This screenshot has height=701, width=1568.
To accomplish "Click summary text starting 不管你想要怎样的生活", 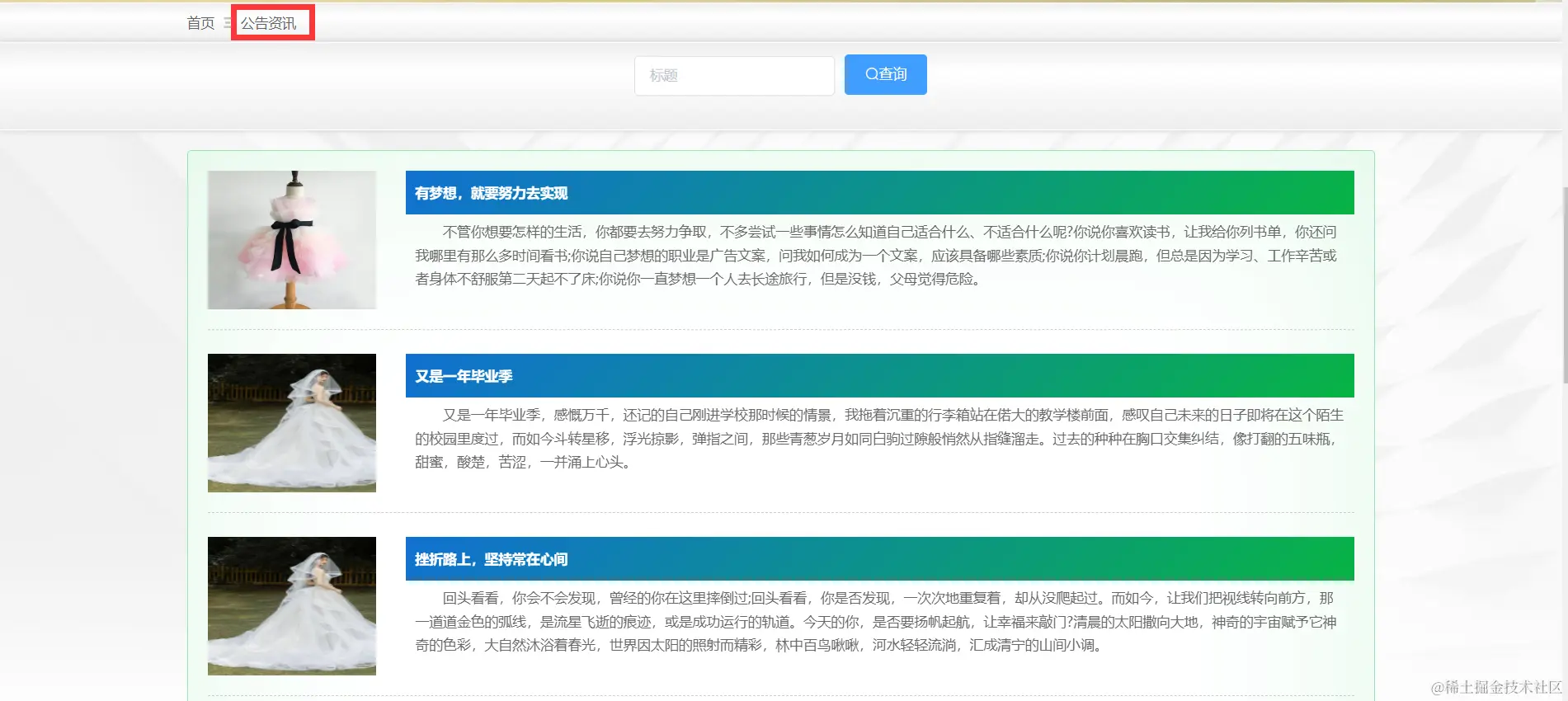I will point(876,256).
